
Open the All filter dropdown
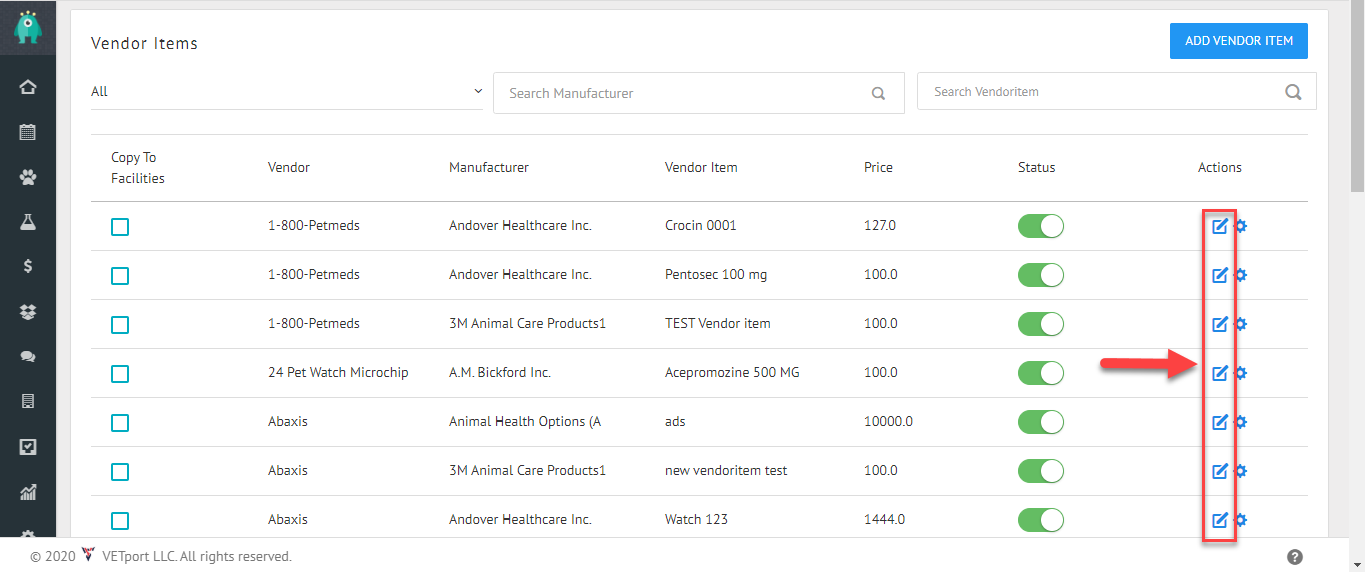pyautogui.click(x=287, y=92)
